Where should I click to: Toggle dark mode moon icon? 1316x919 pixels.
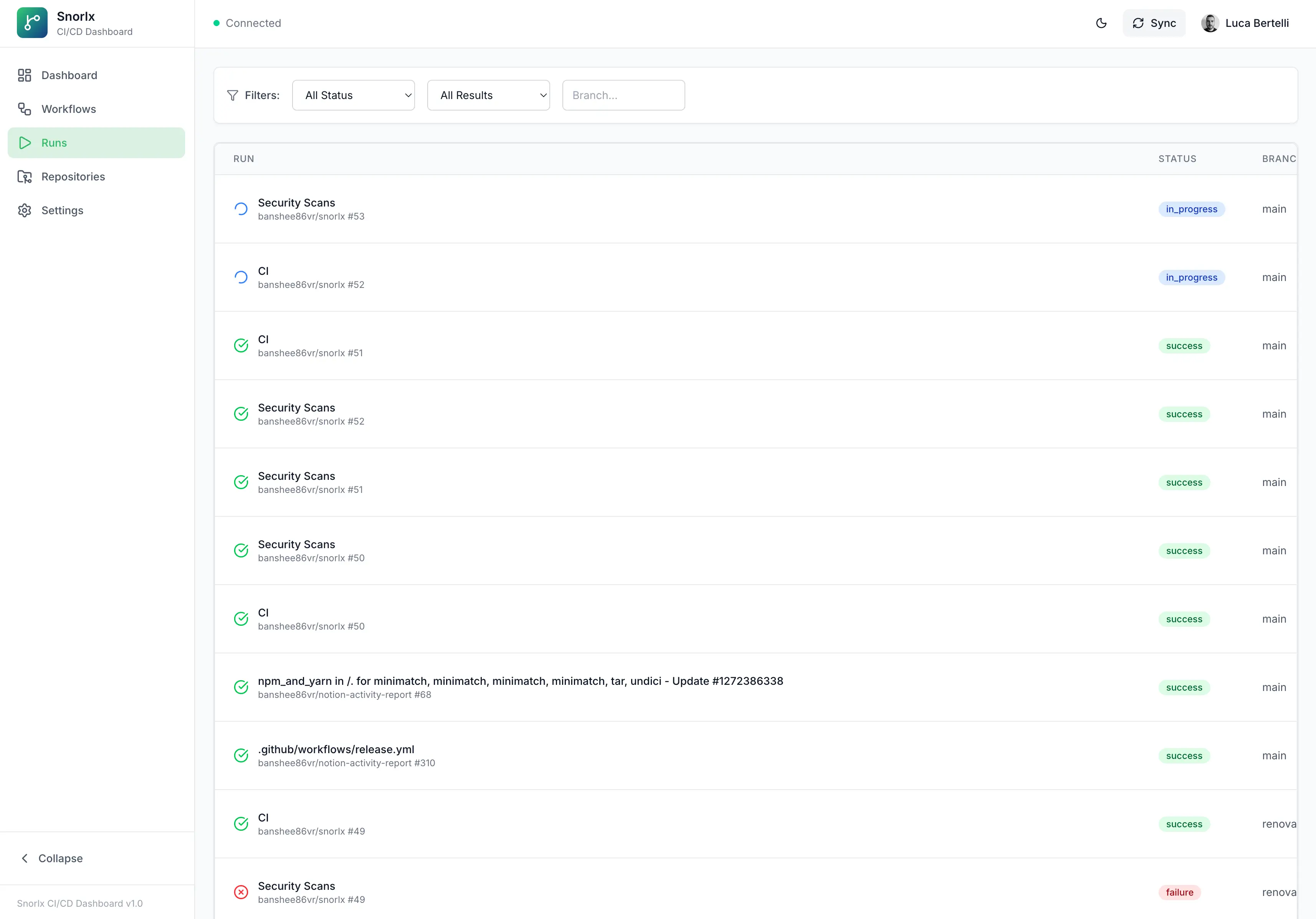pyautogui.click(x=1101, y=23)
